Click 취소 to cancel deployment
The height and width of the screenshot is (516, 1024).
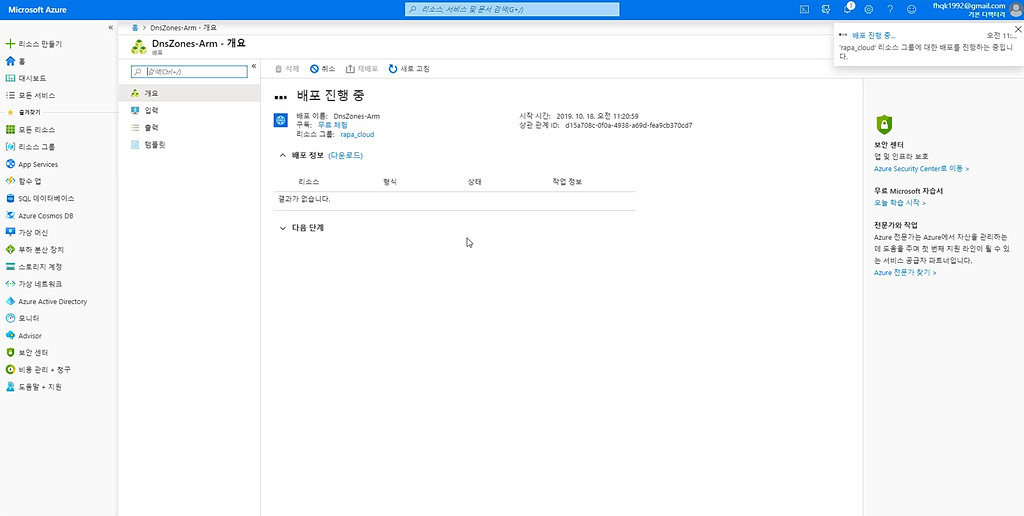[x=323, y=69]
